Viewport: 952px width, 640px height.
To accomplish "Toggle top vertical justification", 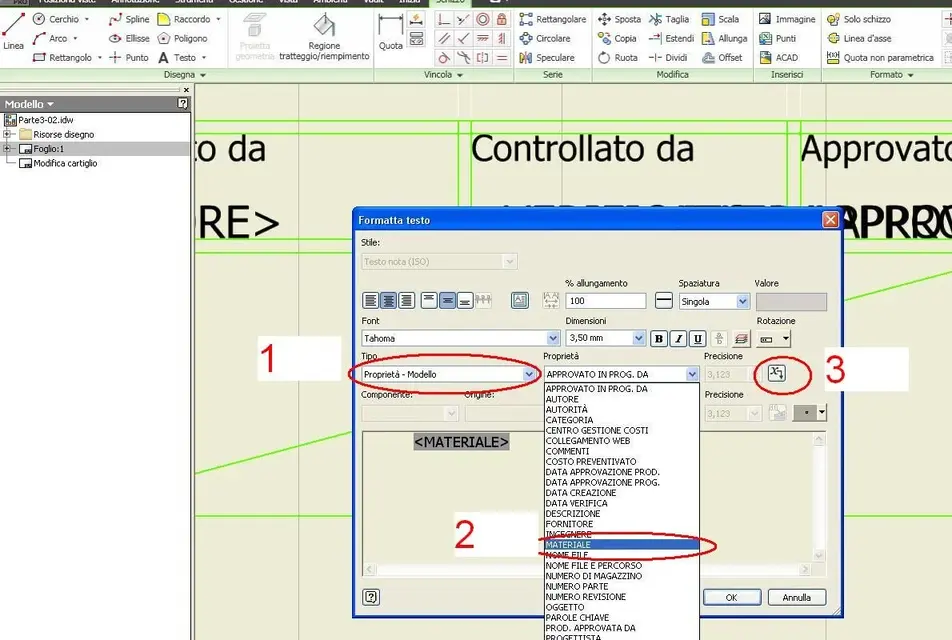I will tap(429, 300).
